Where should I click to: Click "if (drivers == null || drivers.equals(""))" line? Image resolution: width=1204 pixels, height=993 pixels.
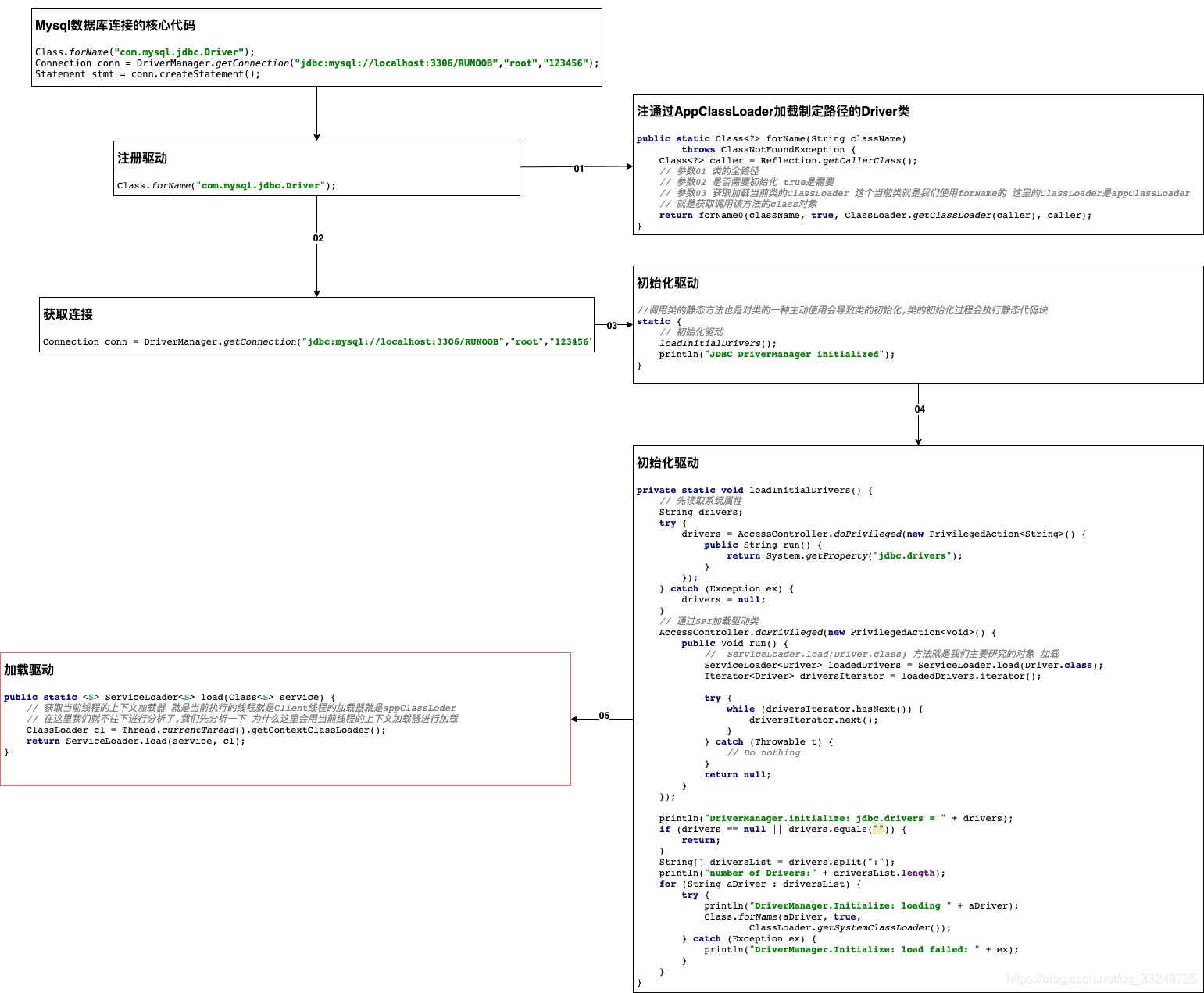tap(783, 829)
